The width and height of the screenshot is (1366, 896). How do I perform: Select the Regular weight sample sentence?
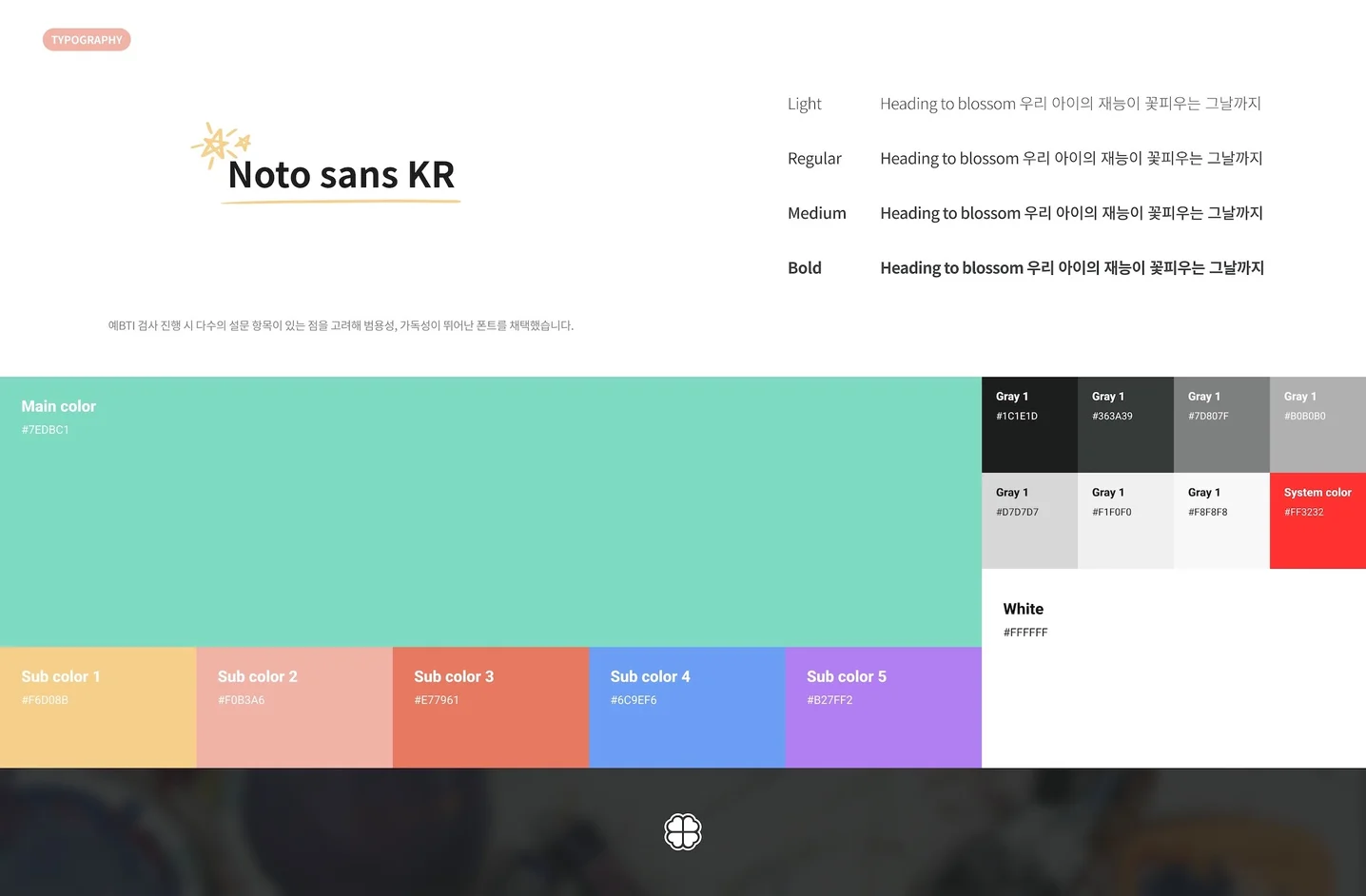pyautogui.click(x=1071, y=158)
